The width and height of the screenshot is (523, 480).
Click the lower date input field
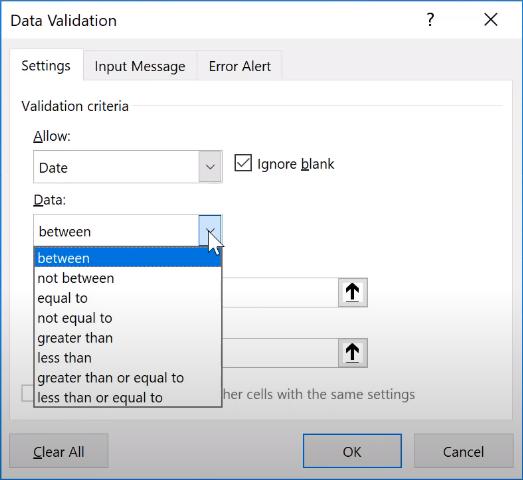pyautogui.click(x=280, y=353)
